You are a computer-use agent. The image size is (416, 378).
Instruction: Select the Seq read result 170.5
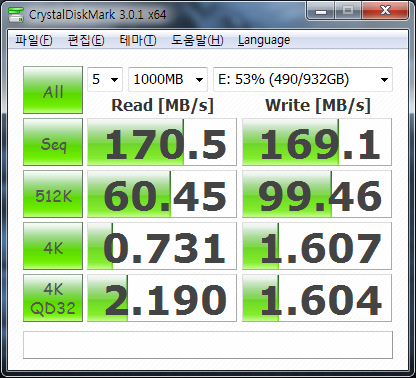[x=162, y=142]
